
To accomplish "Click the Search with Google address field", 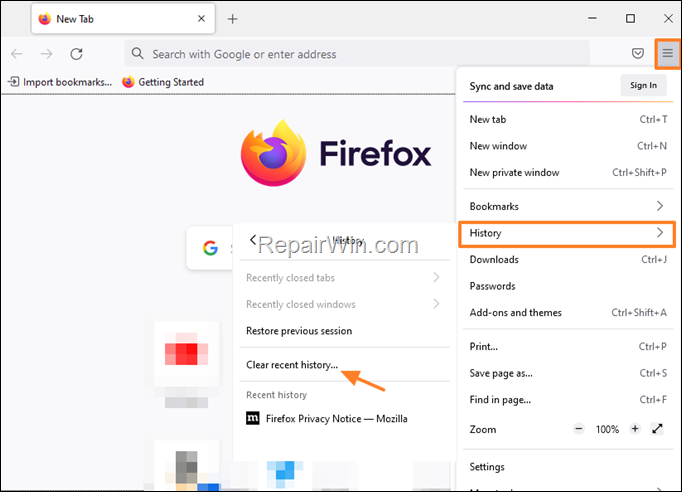I will (x=357, y=54).
